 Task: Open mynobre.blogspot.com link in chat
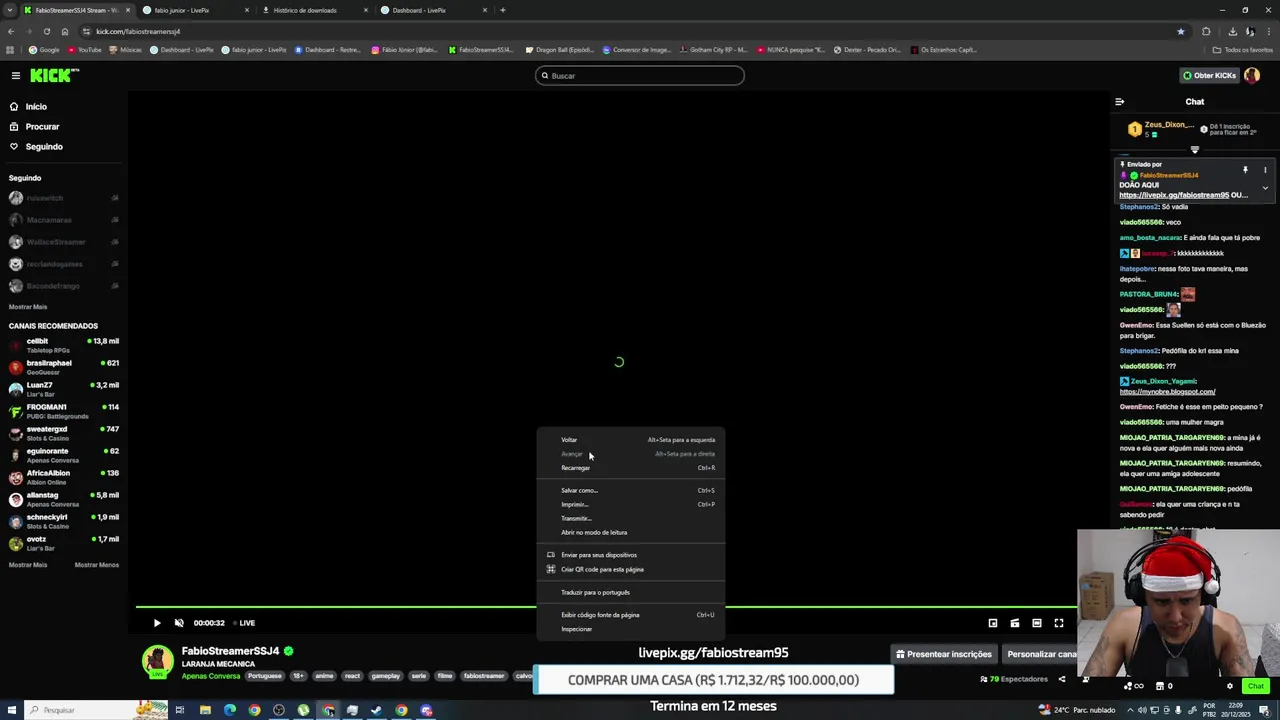point(1167,392)
